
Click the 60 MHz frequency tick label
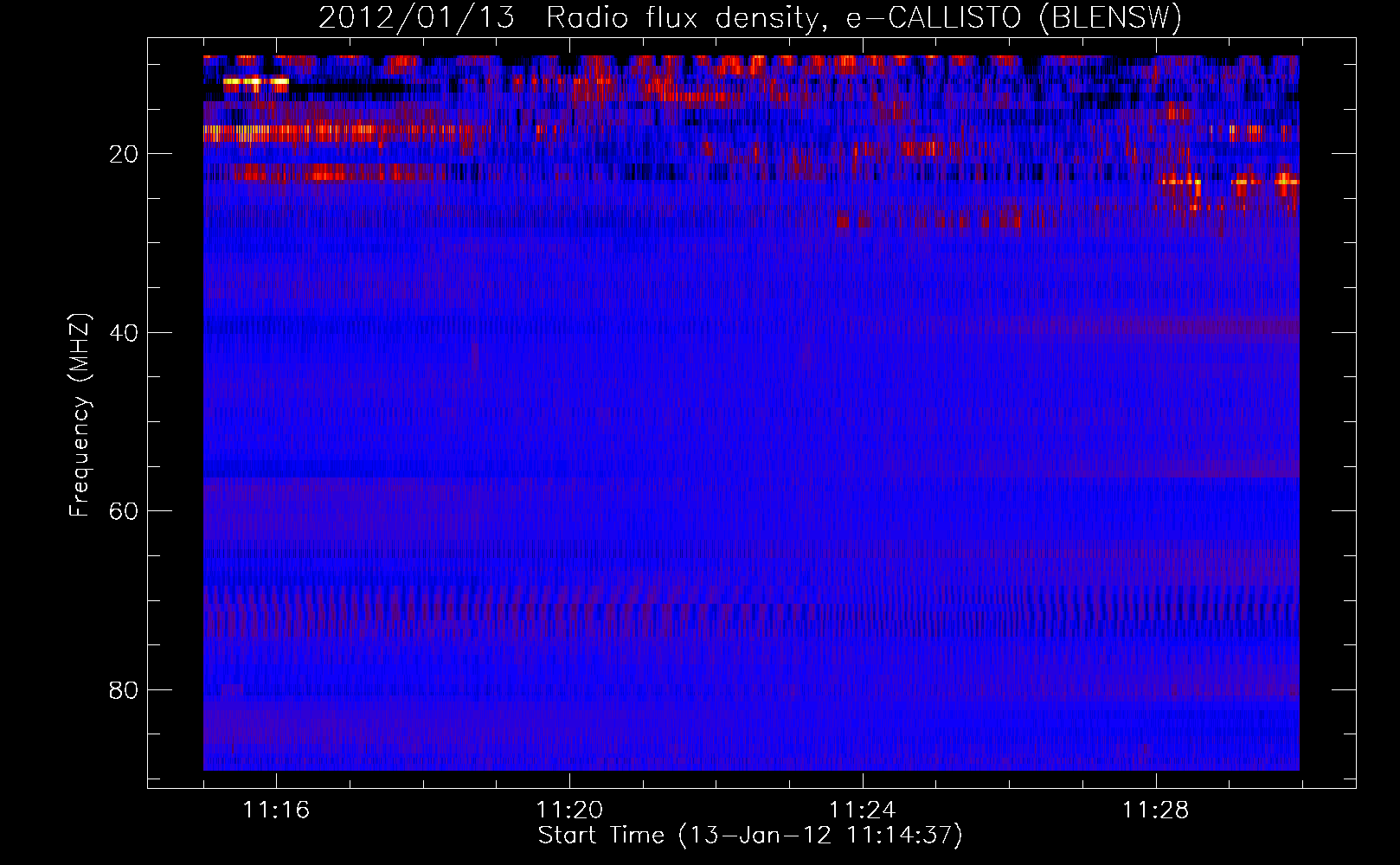124,511
